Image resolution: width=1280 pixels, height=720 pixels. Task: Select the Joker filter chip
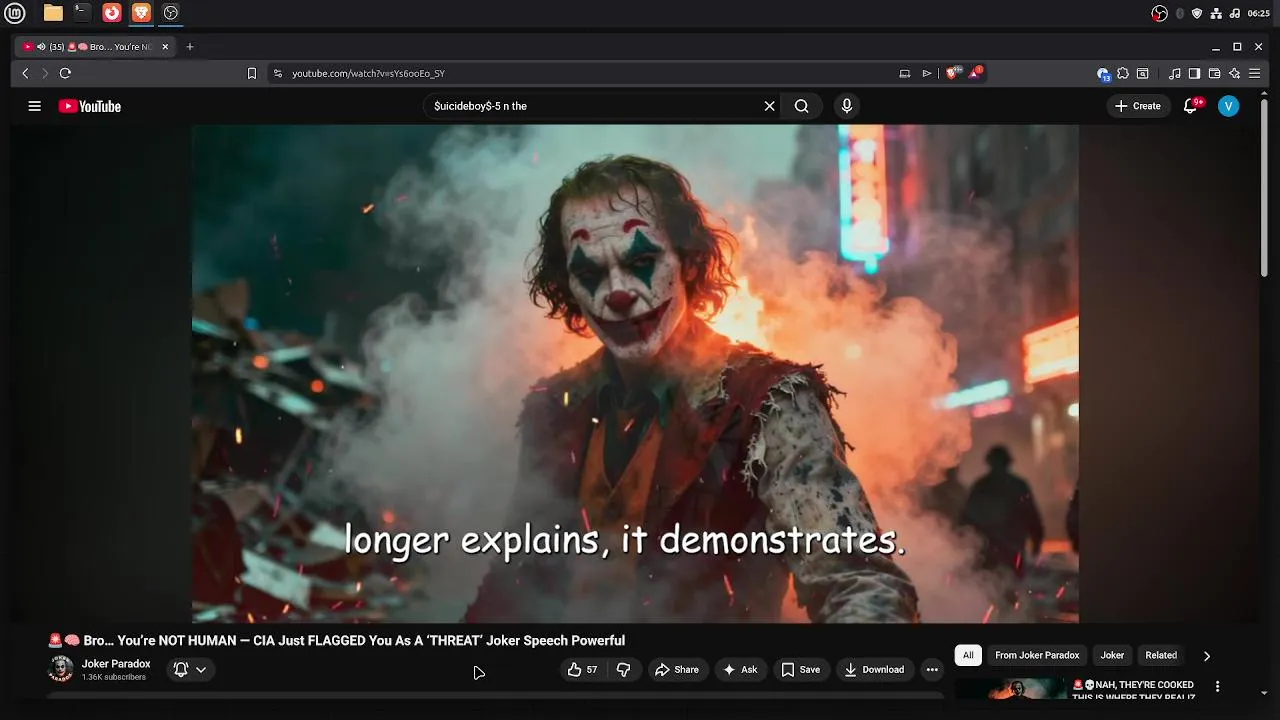[1112, 655]
